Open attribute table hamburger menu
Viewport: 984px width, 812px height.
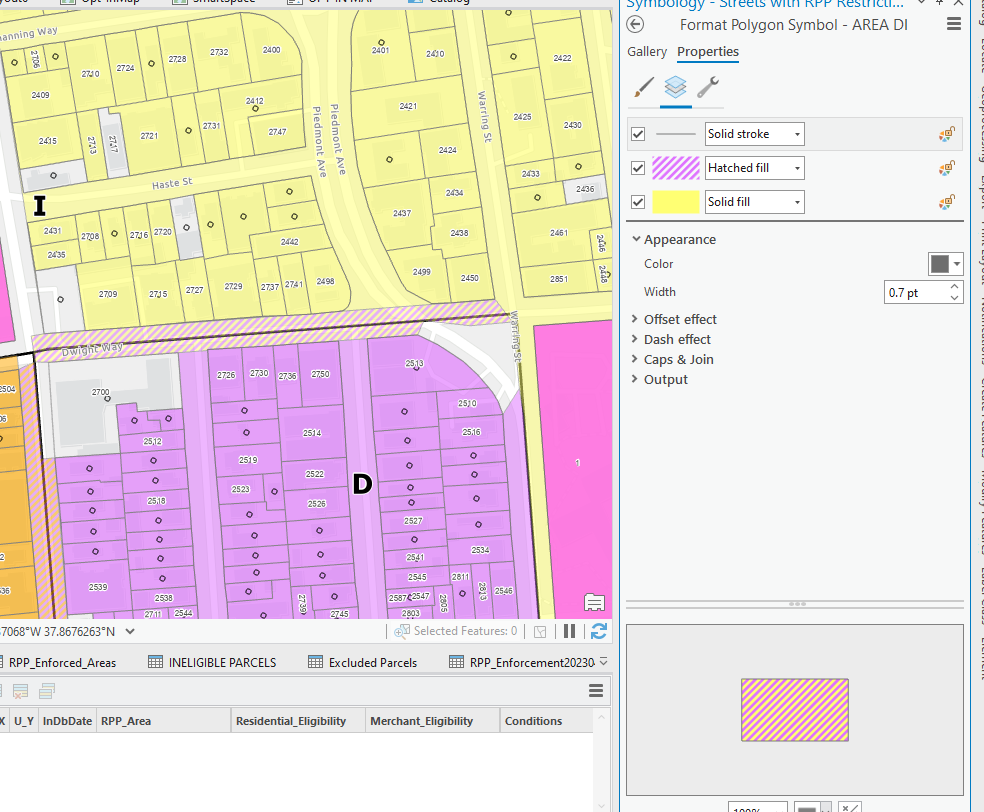pyautogui.click(x=596, y=691)
